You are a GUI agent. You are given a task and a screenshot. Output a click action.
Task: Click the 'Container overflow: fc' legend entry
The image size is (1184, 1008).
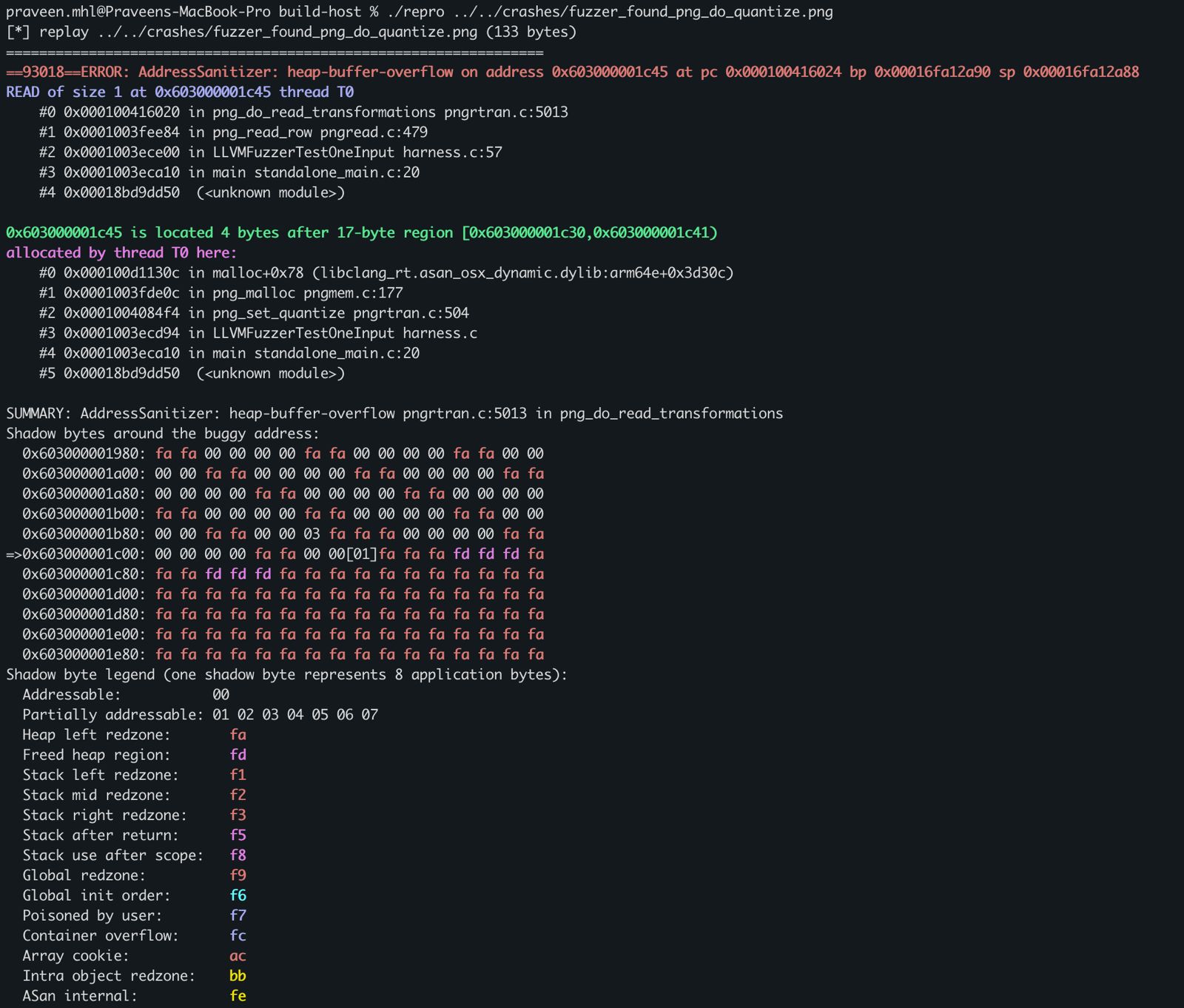coord(134,935)
